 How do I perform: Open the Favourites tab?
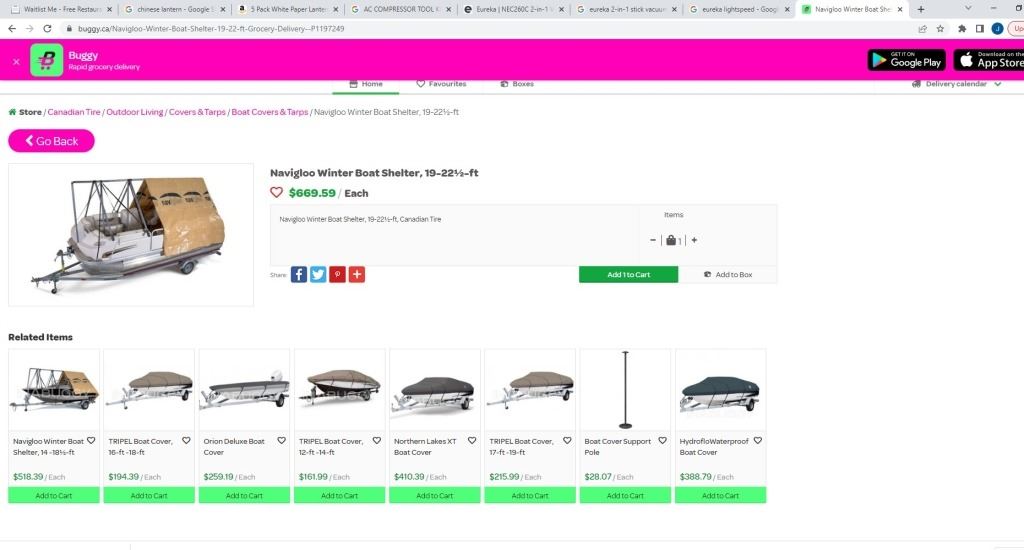[x=441, y=84]
